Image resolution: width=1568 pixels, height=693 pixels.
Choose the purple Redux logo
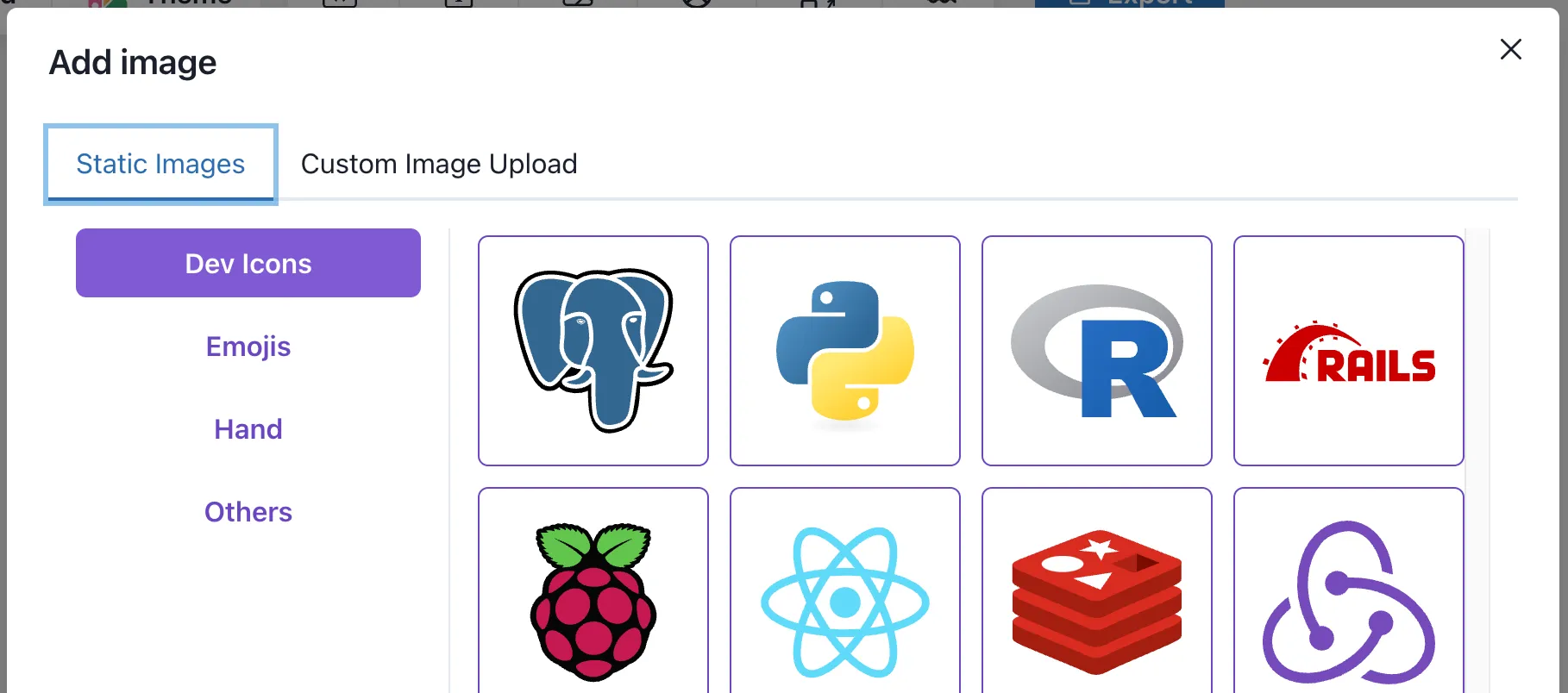(1349, 591)
